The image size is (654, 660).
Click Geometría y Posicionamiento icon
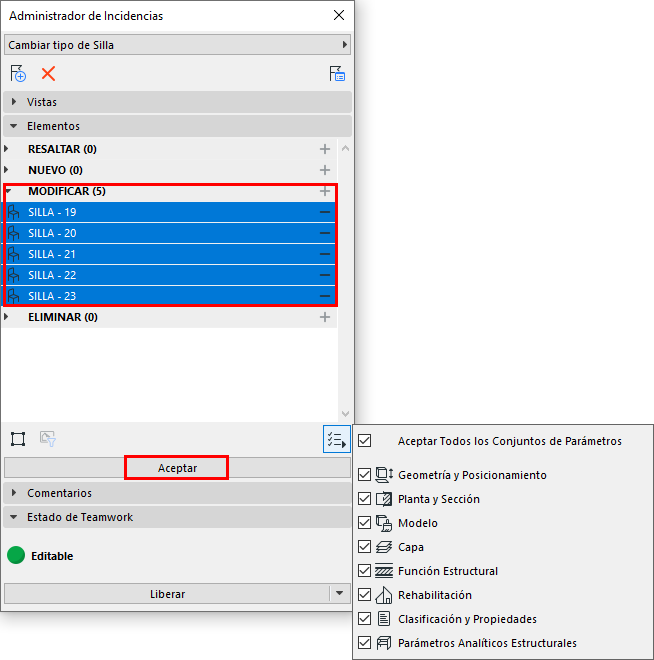pos(384,475)
